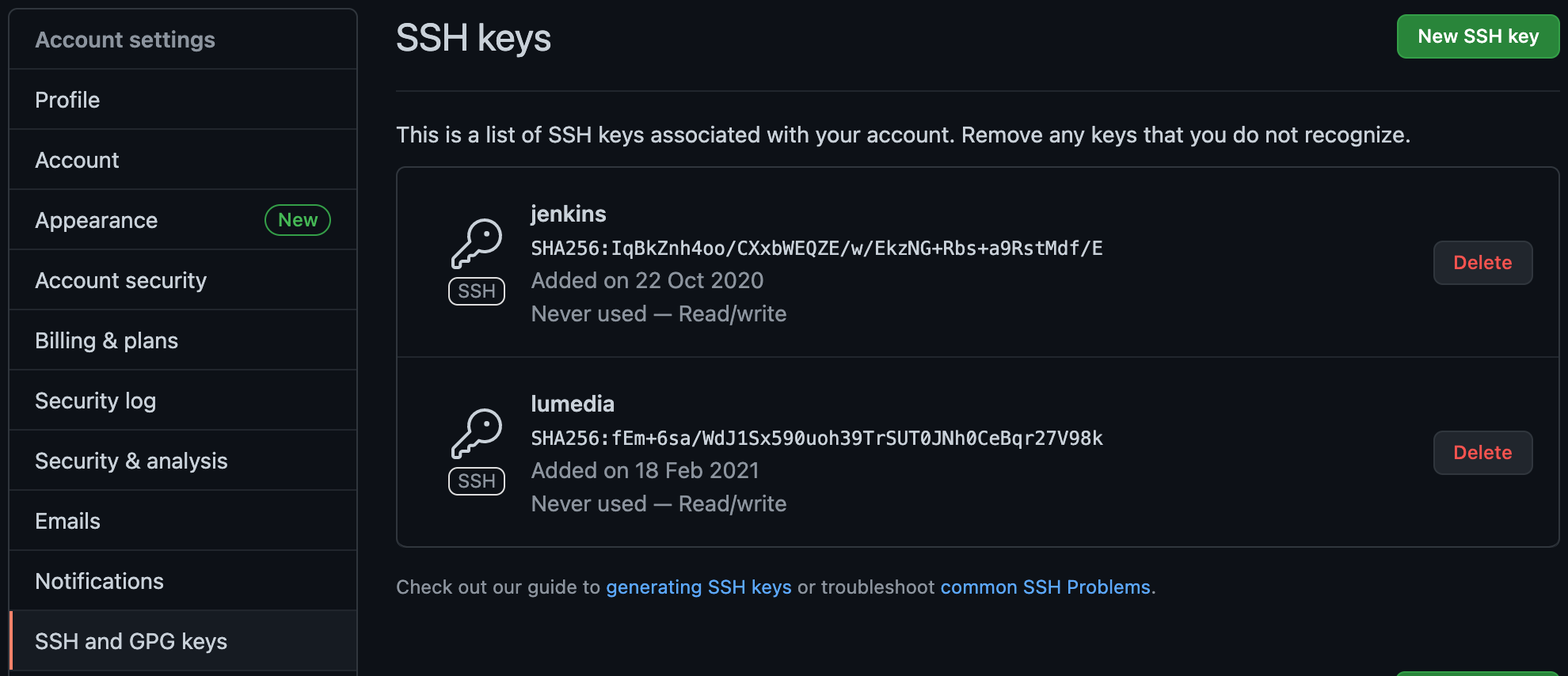1568x676 pixels.
Task: Click the SSH badge under lumedia key
Action: click(x=477, y=481)
